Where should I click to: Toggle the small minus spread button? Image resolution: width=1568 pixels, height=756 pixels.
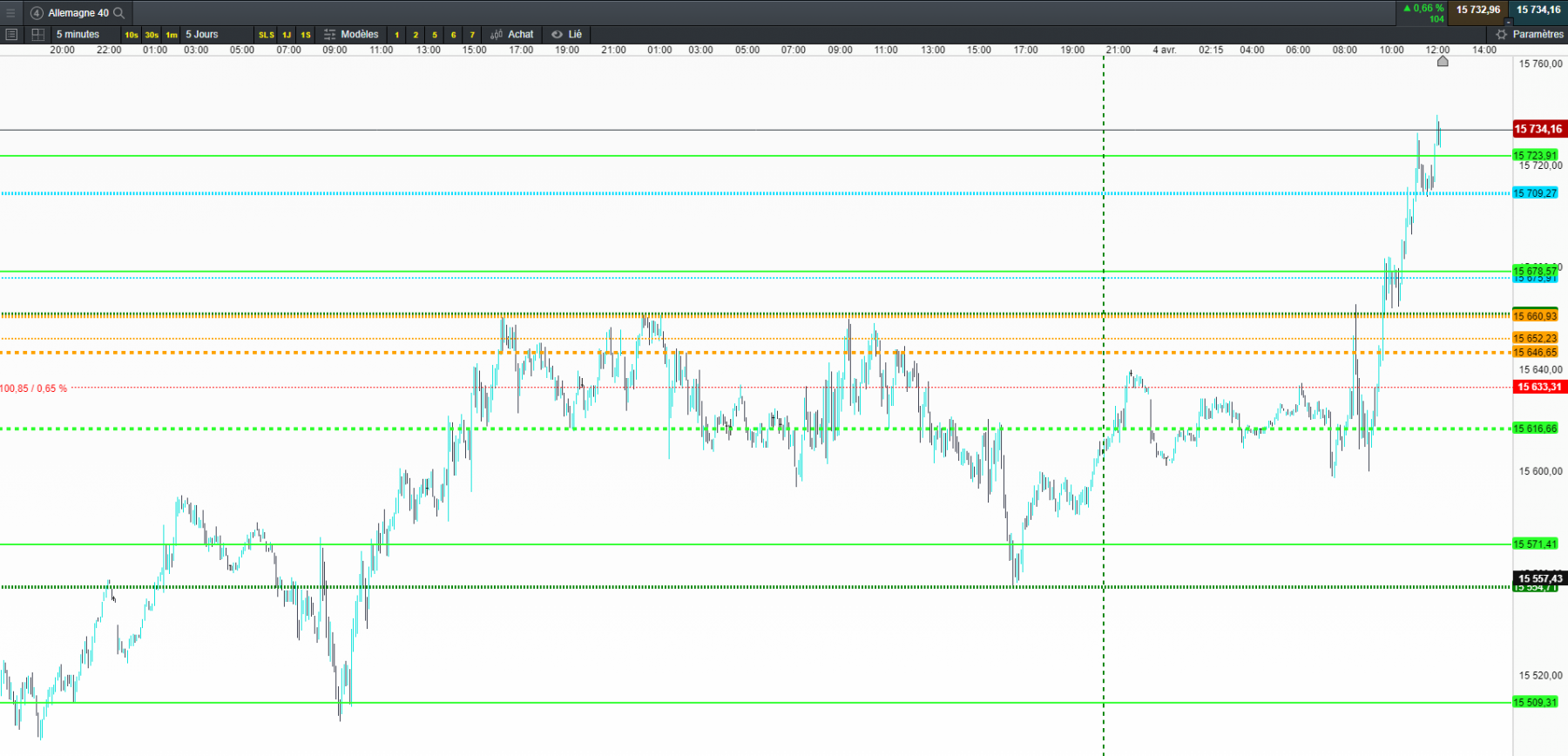(x=1509, y=22)
